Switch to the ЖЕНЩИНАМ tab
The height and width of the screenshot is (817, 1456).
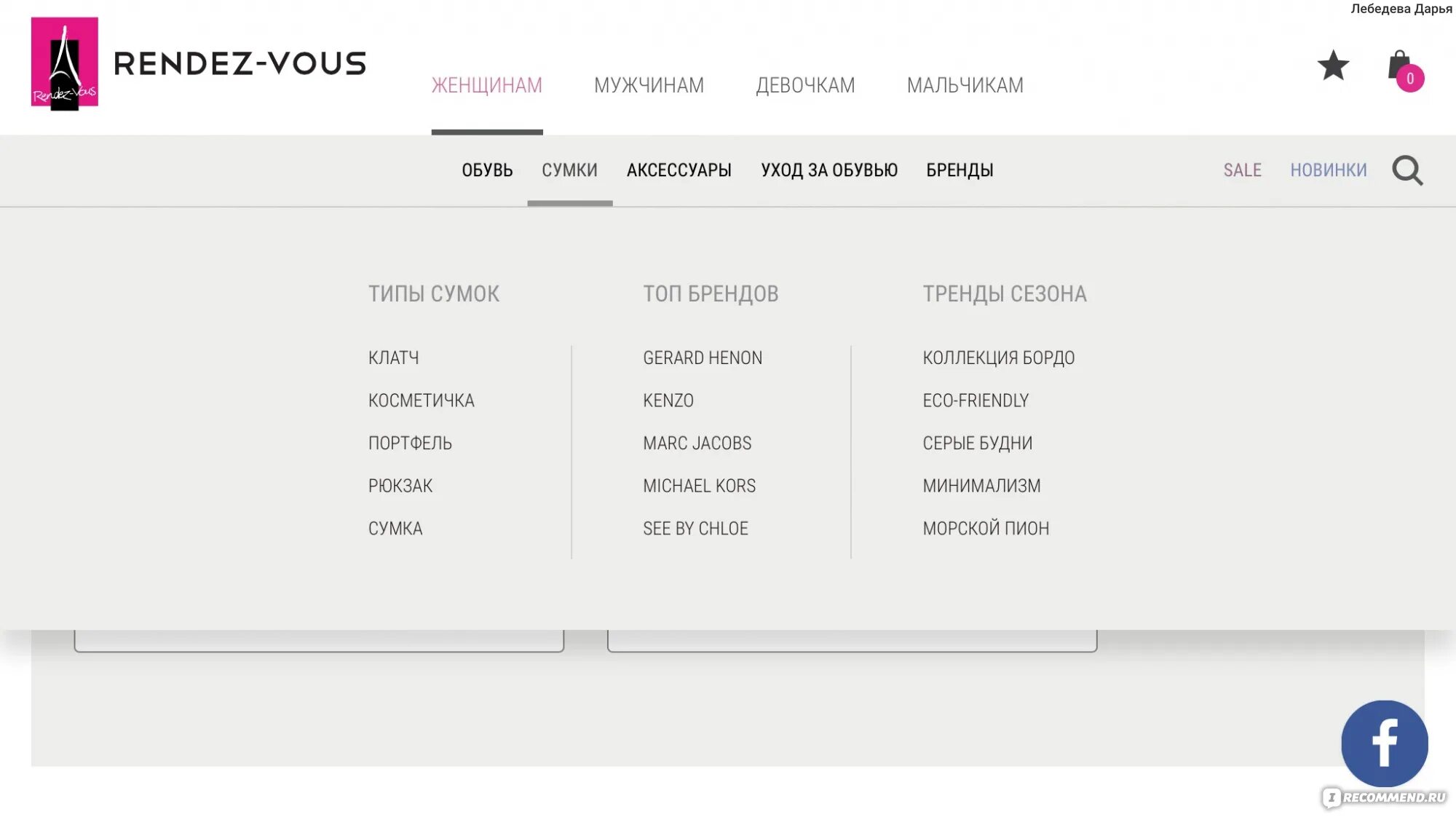486,86
